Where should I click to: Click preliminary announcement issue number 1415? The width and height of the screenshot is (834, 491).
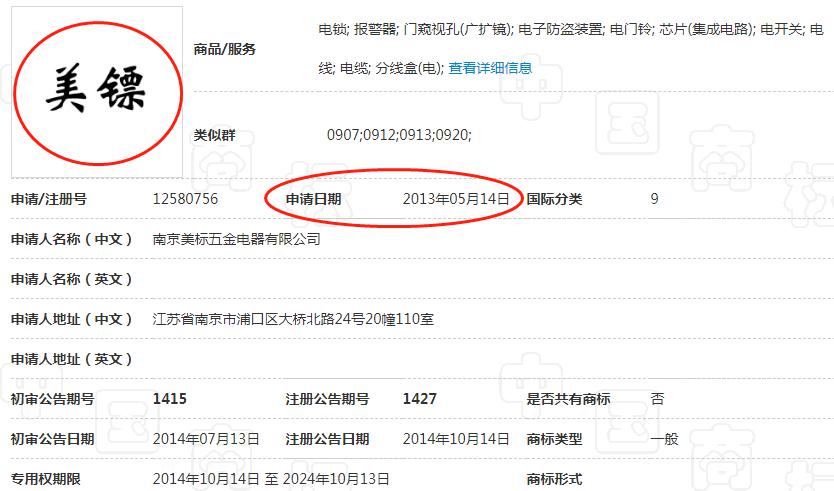169,399
